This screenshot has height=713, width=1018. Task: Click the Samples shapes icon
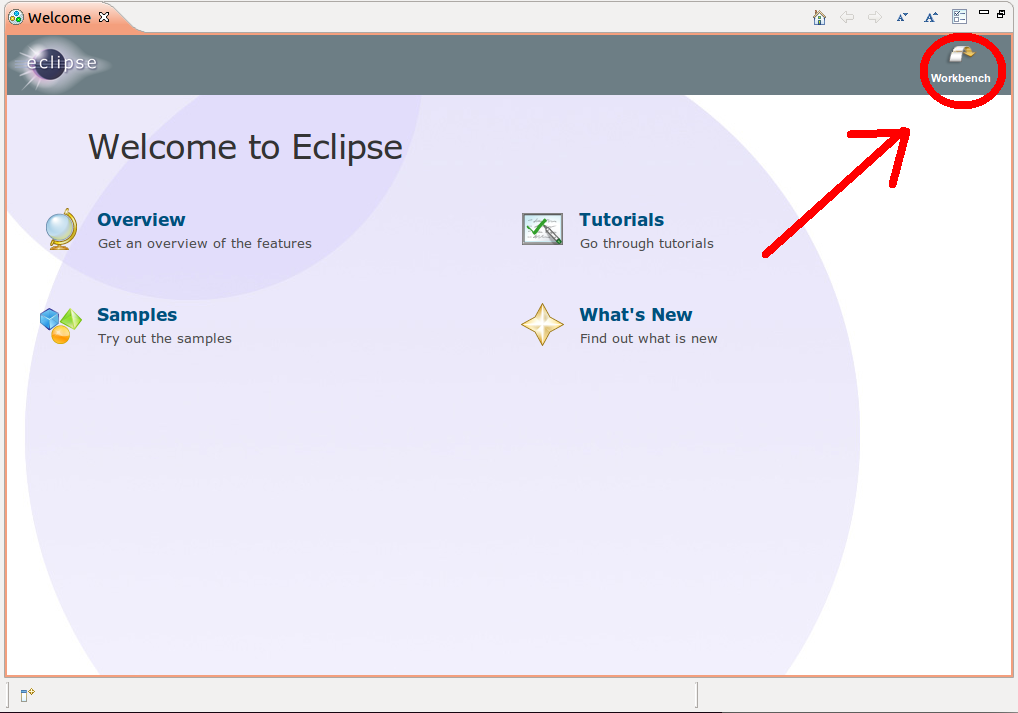point(60,325)
